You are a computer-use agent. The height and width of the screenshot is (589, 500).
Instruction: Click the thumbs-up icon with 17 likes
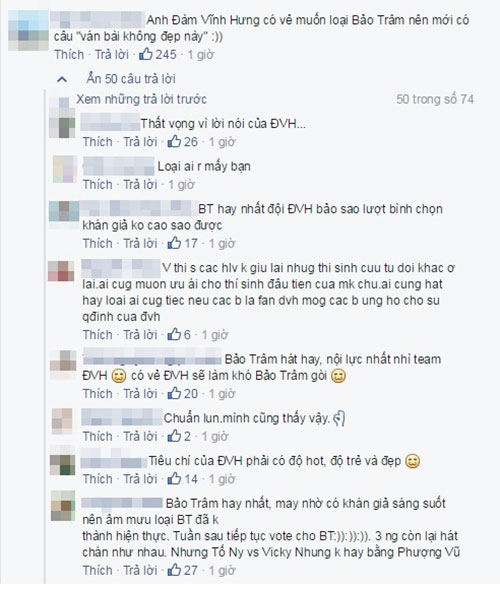[x=174, y=243]
